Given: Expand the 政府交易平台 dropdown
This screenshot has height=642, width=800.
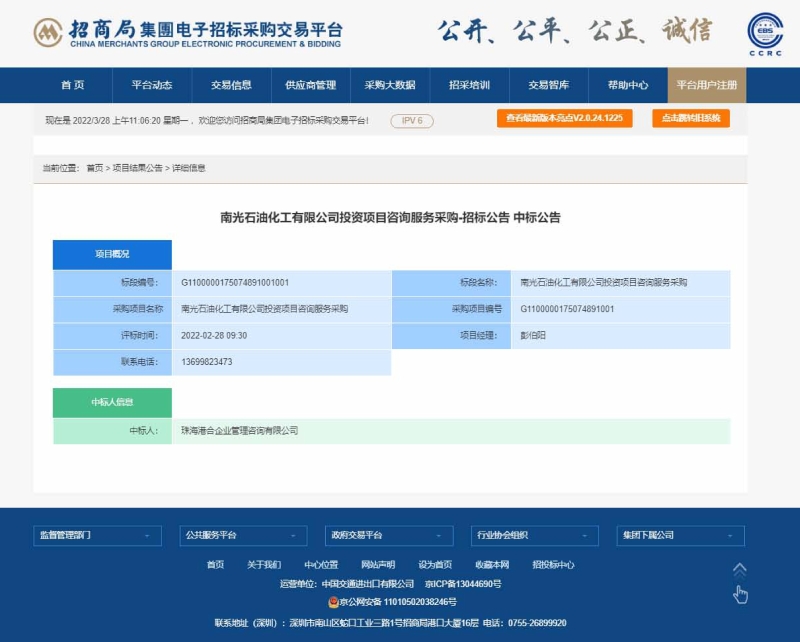Looking at the screenshot, I should [x=388, y=535].
